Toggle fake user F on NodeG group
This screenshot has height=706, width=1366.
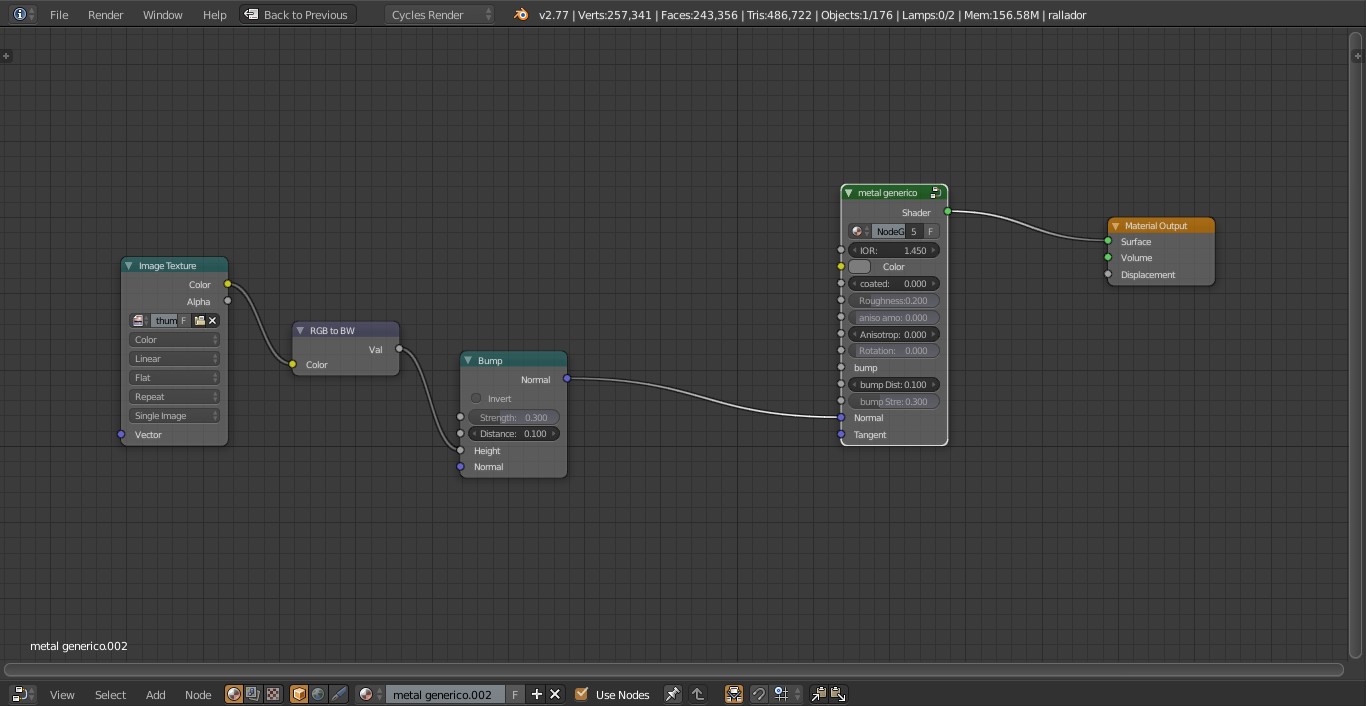(x=930, y=231)
